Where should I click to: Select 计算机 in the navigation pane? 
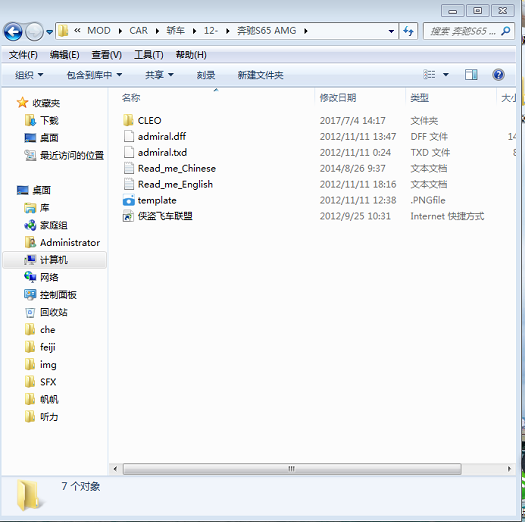click(x=54, y=260)
